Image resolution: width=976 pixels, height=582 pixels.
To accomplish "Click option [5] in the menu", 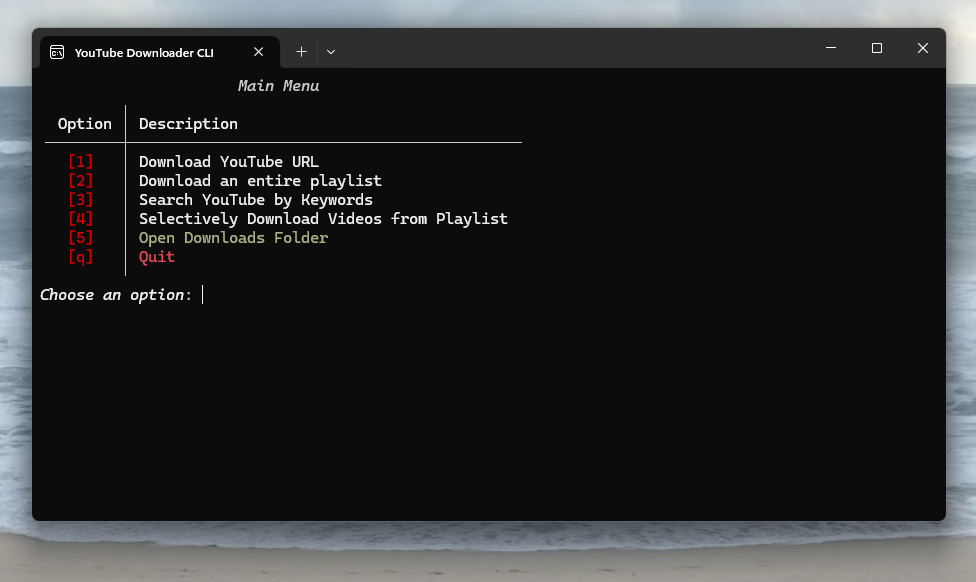I will click(80, 238).
